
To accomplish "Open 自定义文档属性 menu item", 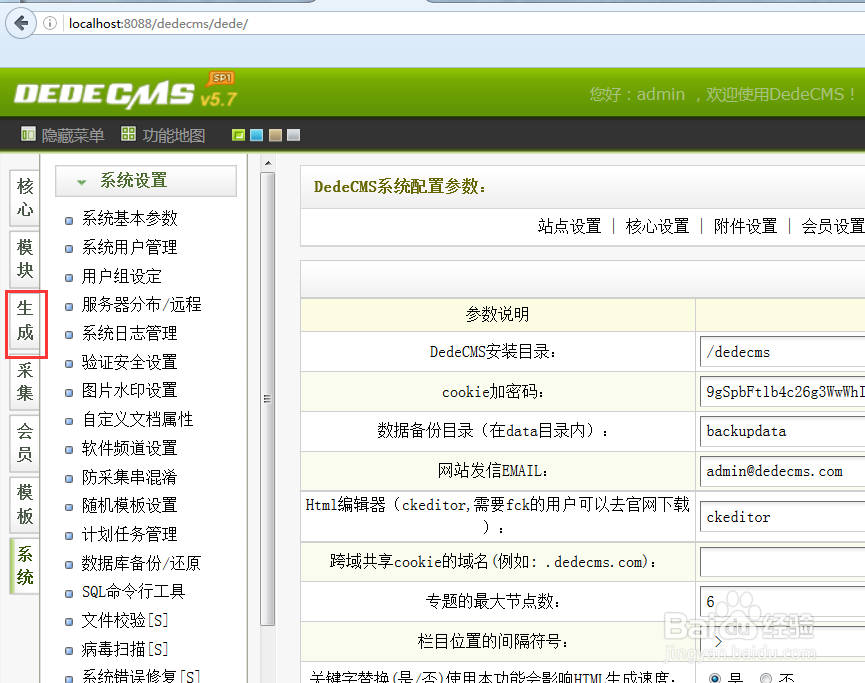I will [x=138, y=419].
